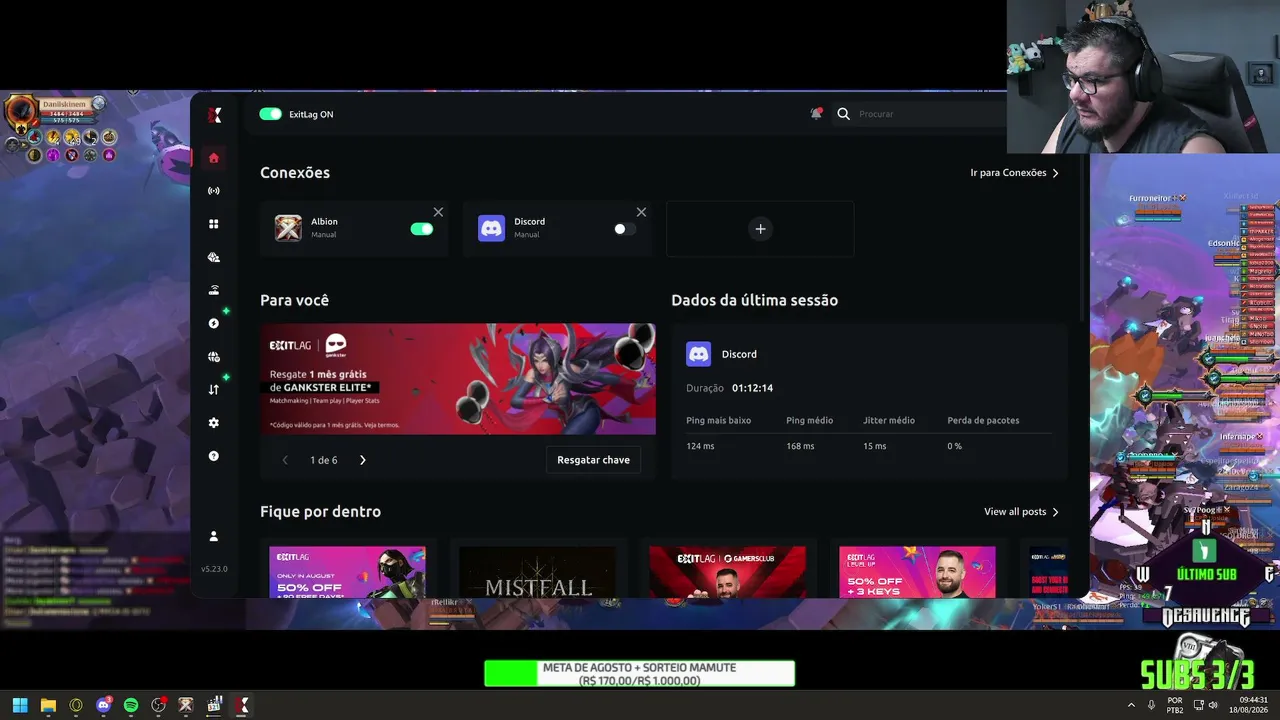The width and height of the screenshot is (1280, 720).
Task: Click the Dados da última sessão heading
Action: coord(755,300)
